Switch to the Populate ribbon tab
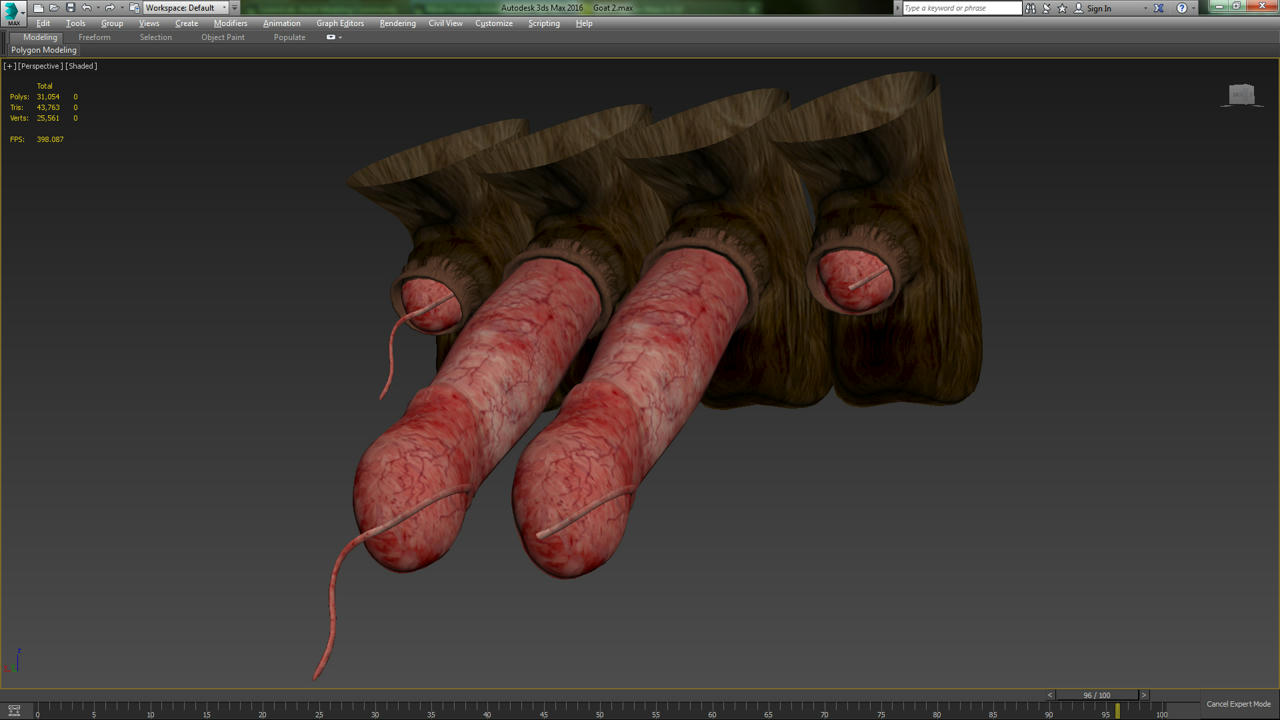Image resolution: width=1280 pixels, height=720 pixels. 290,37
